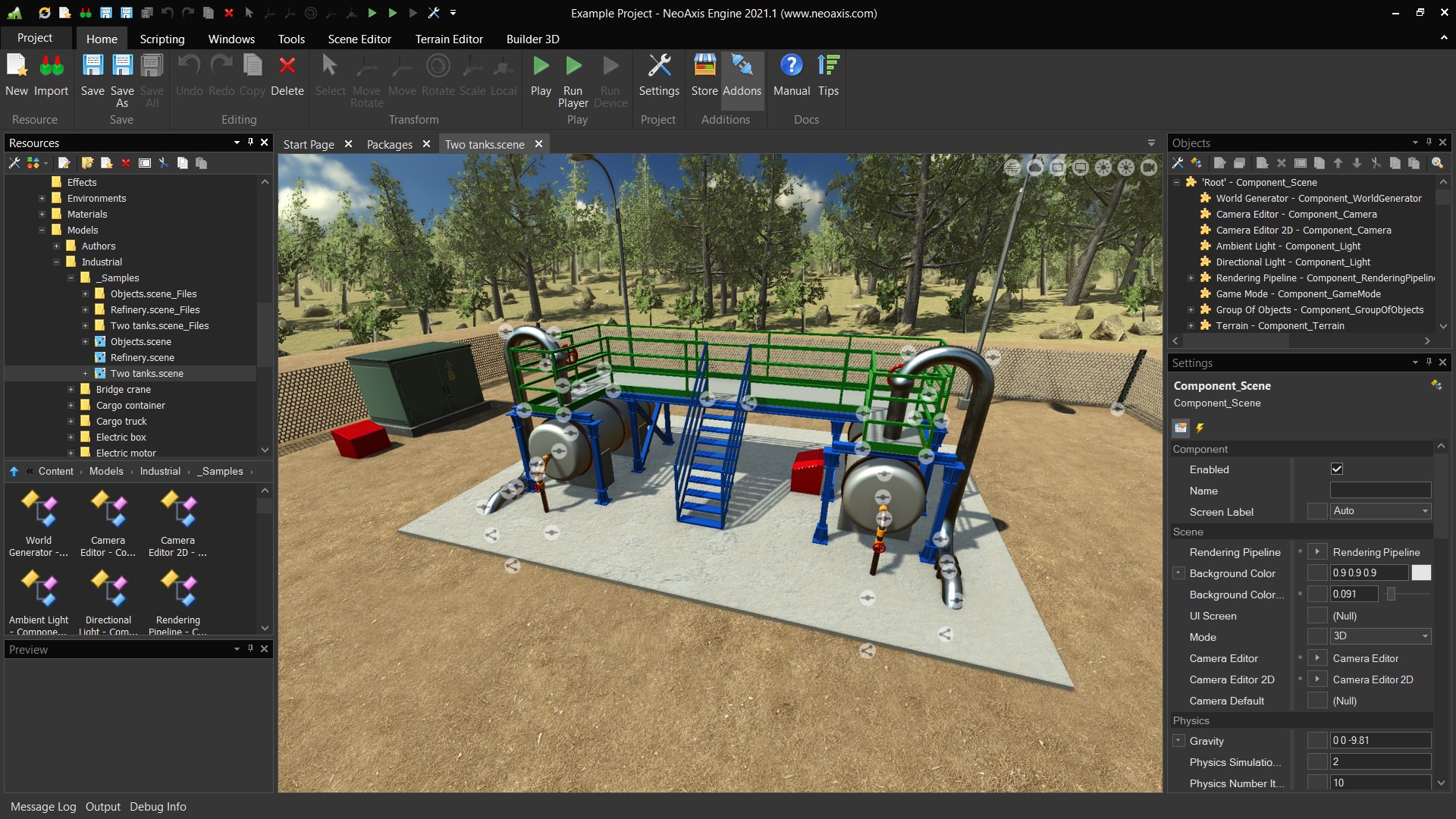Open the Message Log panel

(x=43, y=807)
